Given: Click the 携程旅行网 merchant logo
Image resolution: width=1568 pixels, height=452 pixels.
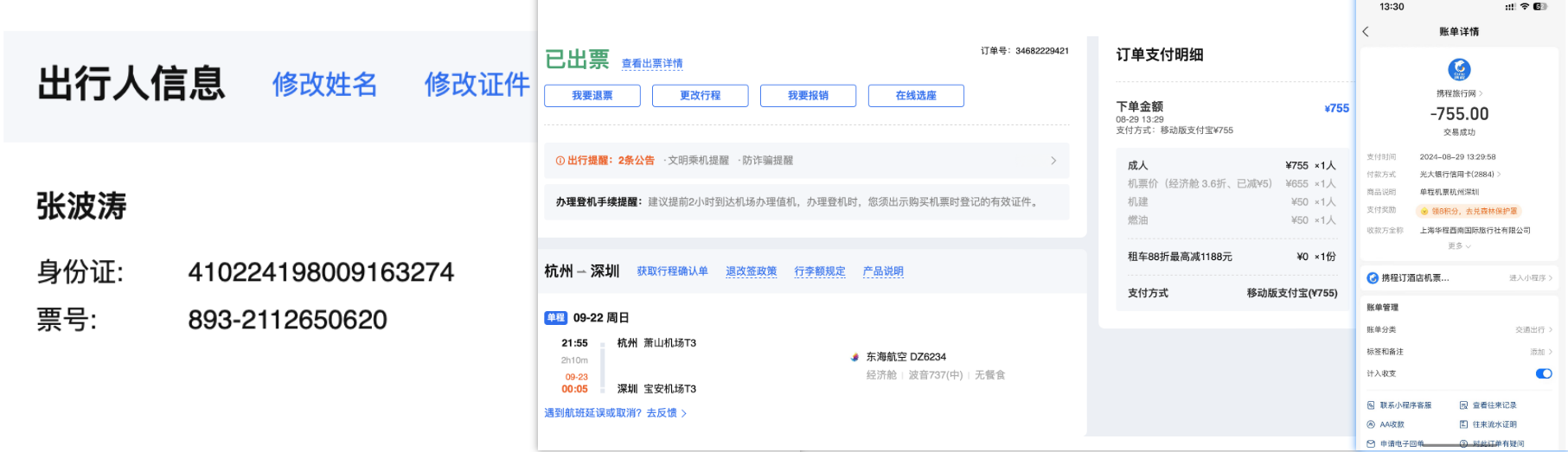Looking at the screenshot, I should point(1459,69).
